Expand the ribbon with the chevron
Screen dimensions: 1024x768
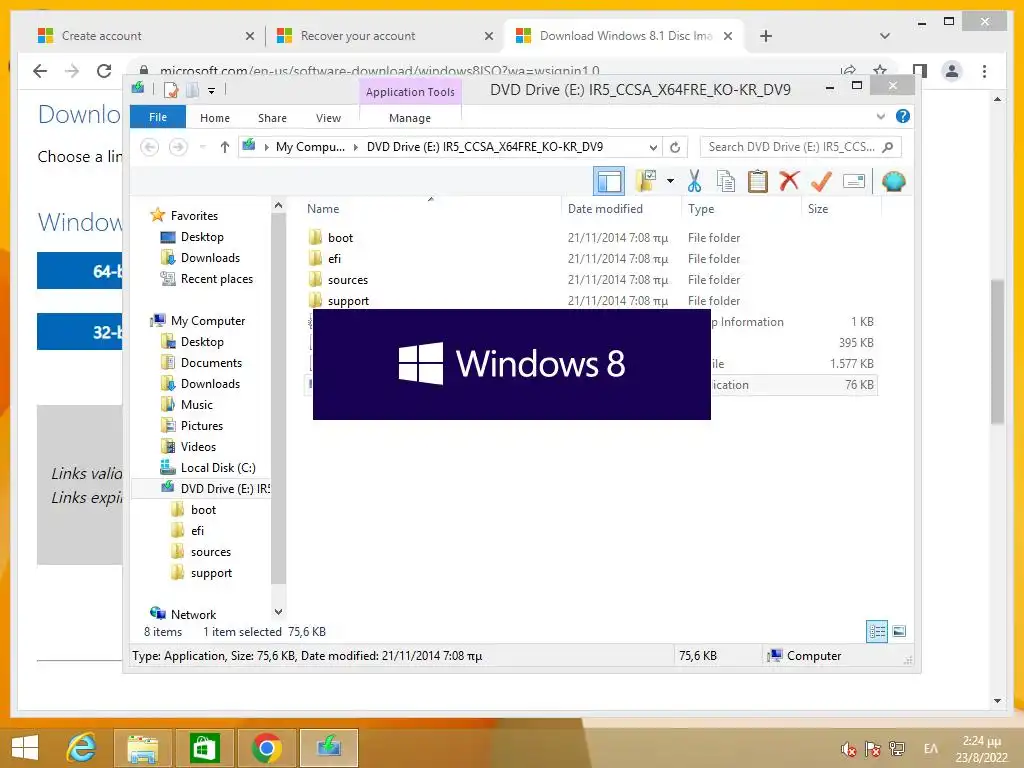point(880,116)
